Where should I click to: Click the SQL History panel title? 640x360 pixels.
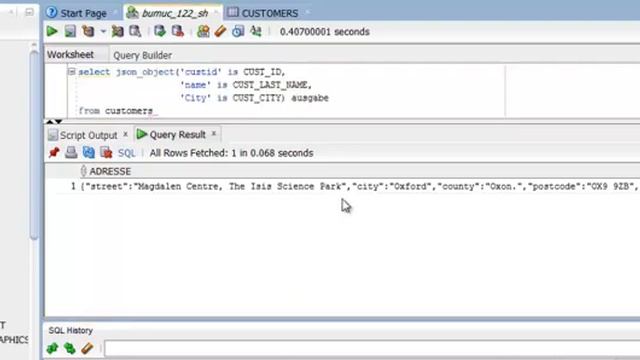[71, 330]
